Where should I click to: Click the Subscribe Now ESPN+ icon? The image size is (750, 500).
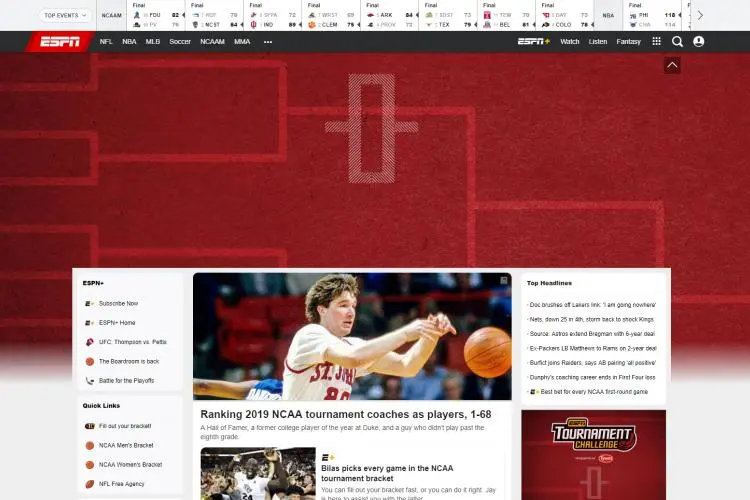coord(89,303)
